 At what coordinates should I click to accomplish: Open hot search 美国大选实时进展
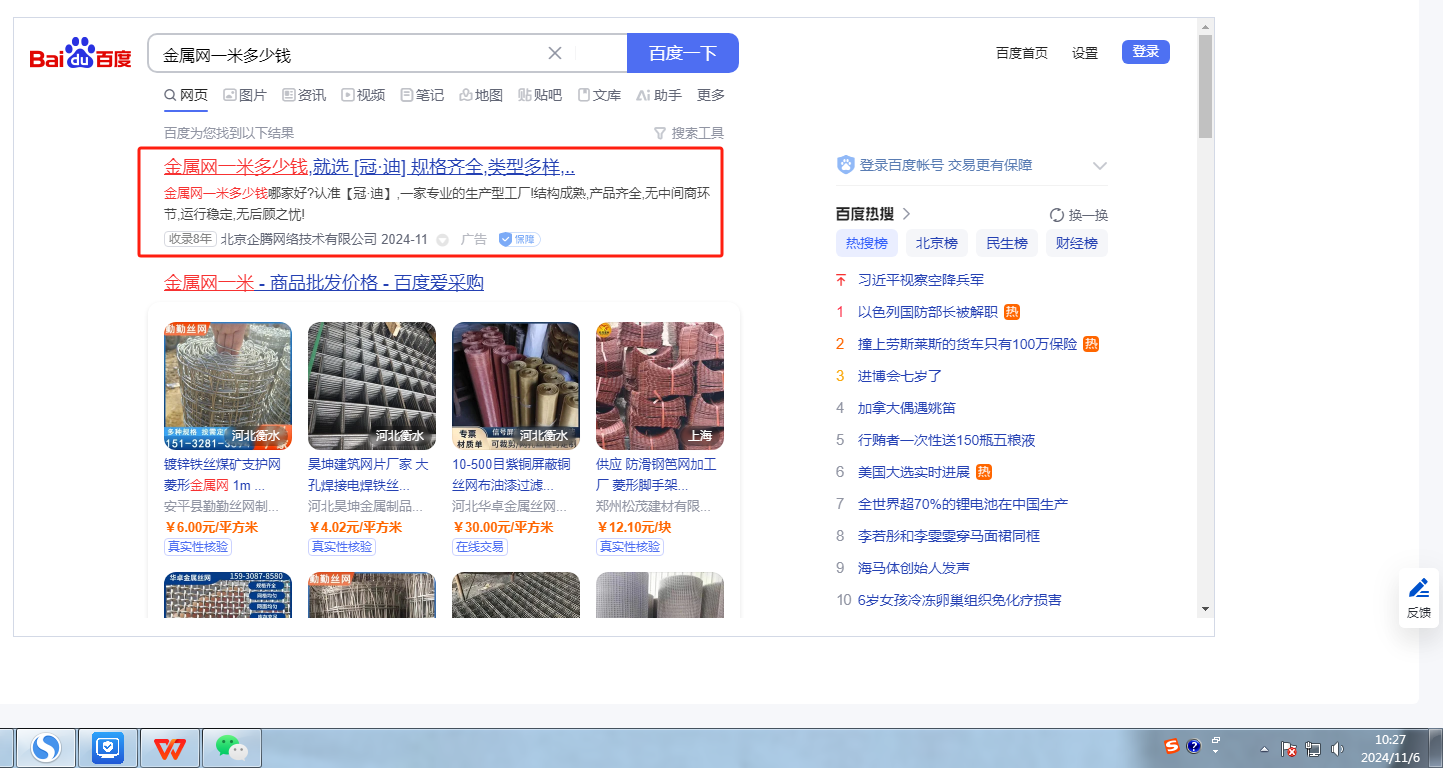click(x=914, y=472)
